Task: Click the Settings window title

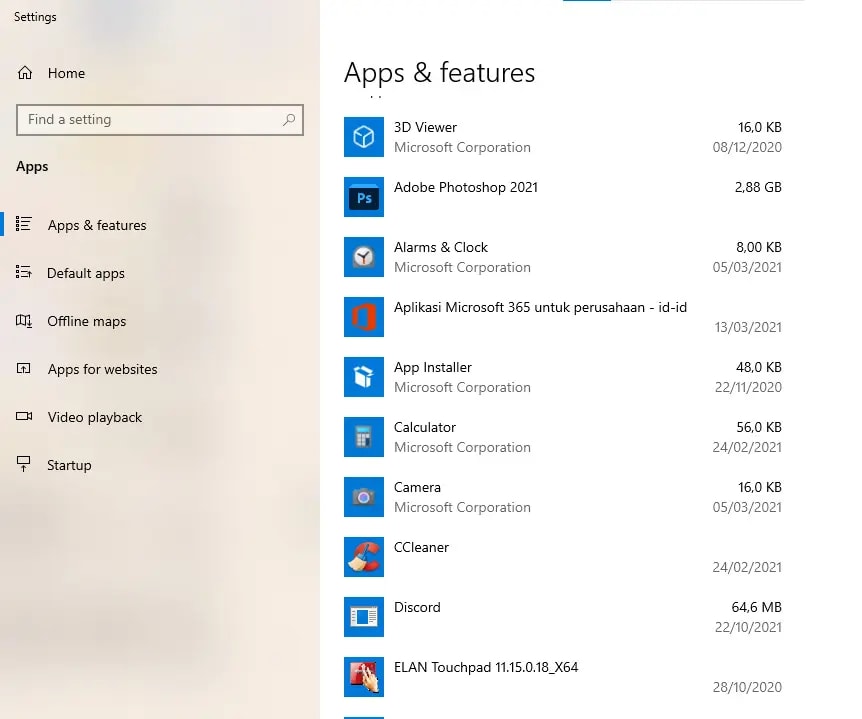Action: click(35, 17)
